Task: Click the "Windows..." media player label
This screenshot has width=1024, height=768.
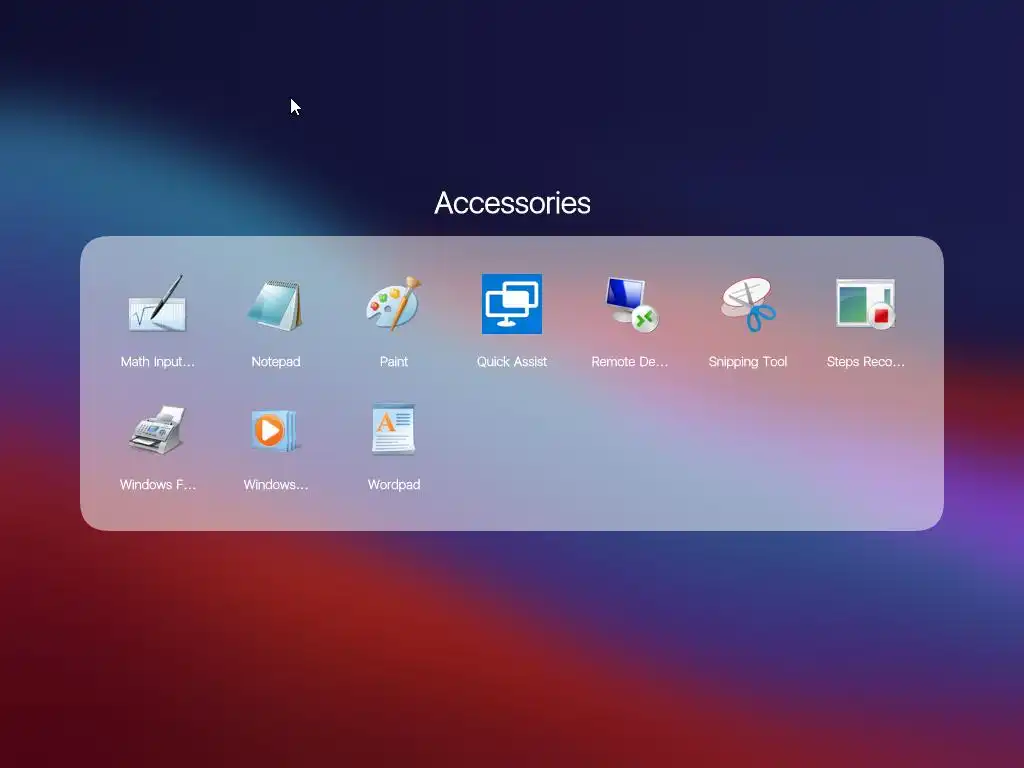Action: coord(276,485)
